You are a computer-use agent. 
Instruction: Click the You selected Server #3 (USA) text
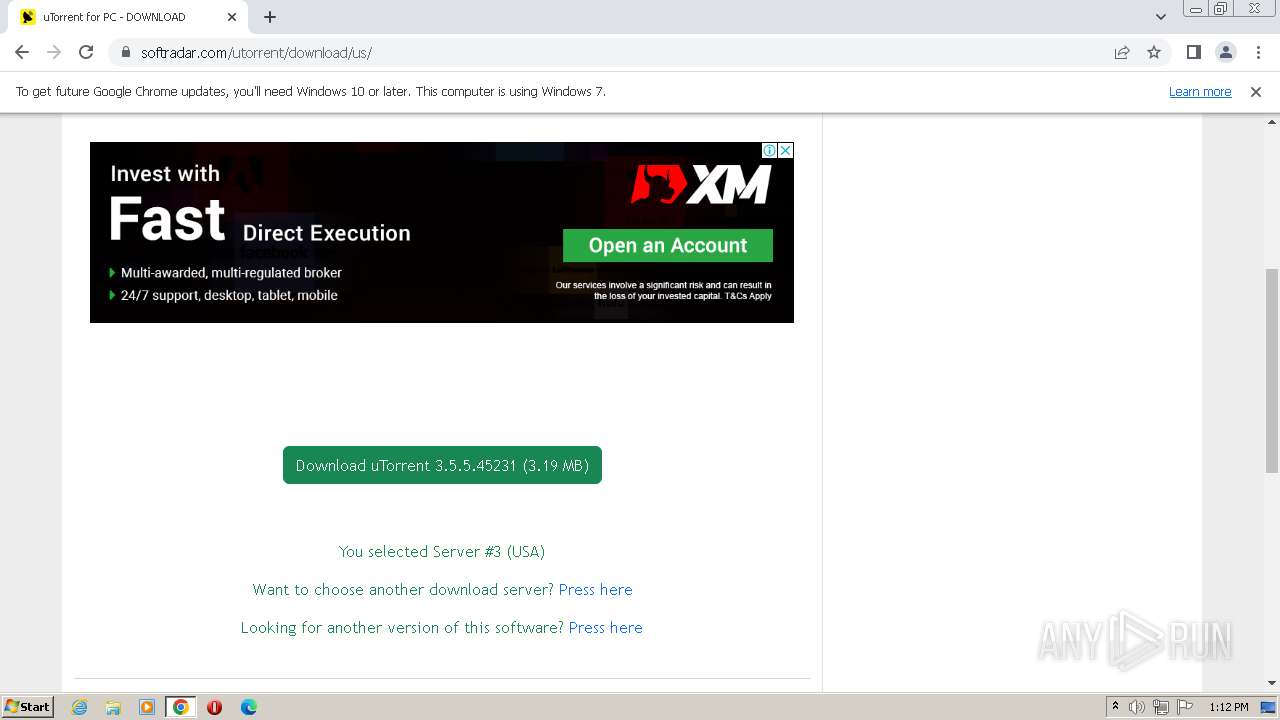tap(442, 552)
